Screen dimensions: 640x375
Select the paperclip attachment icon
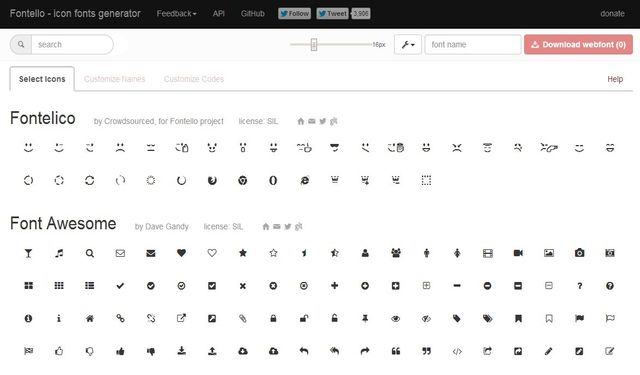pyautogui.click(x=242, y=318)
